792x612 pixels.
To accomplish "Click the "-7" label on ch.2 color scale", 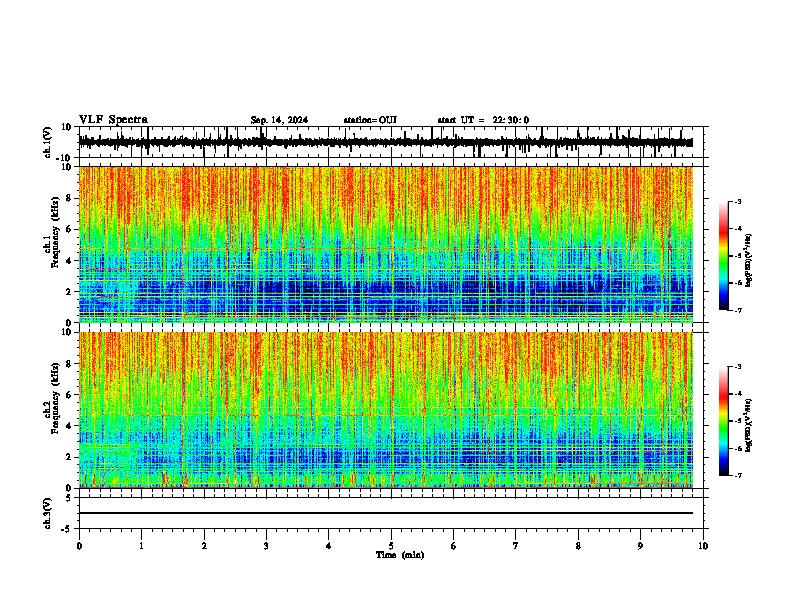I will (x=738, y=475).
